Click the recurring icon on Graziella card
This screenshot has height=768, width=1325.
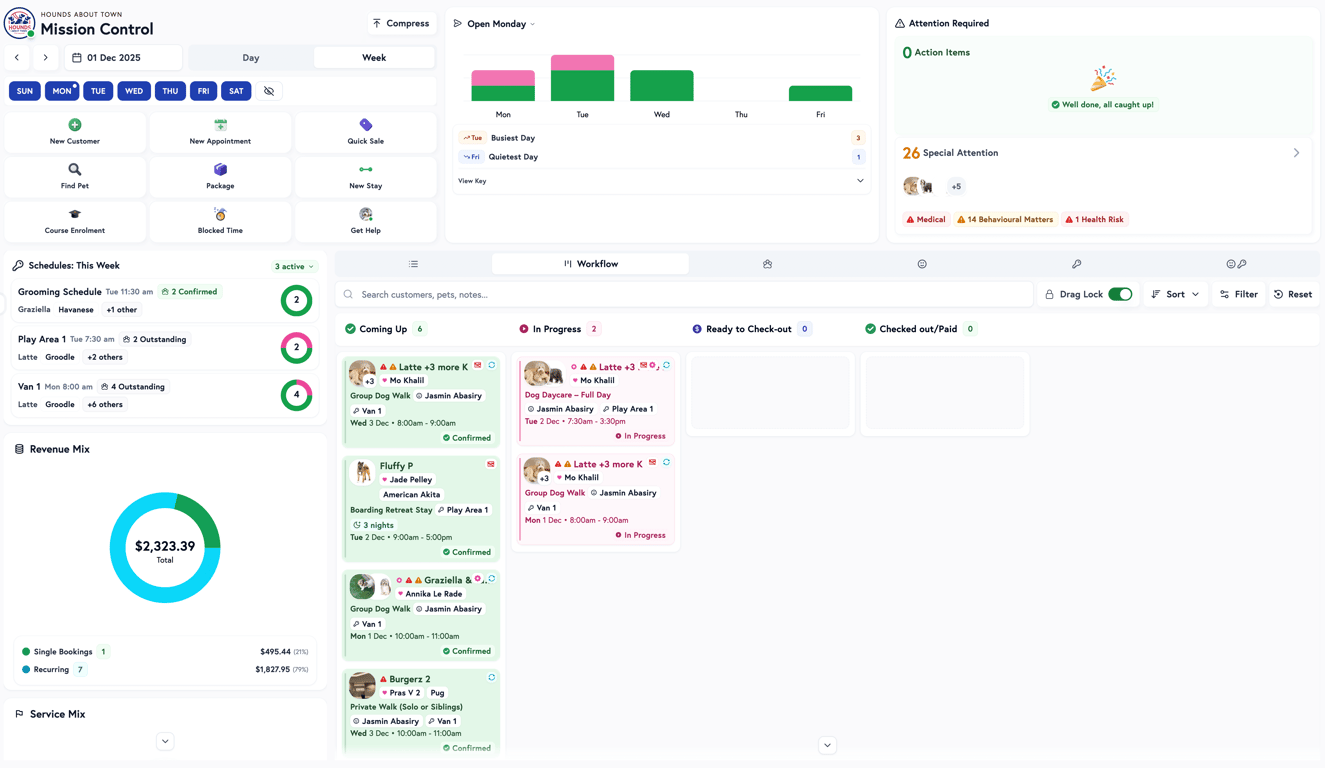pyautogui.click(x=492, y=579)
